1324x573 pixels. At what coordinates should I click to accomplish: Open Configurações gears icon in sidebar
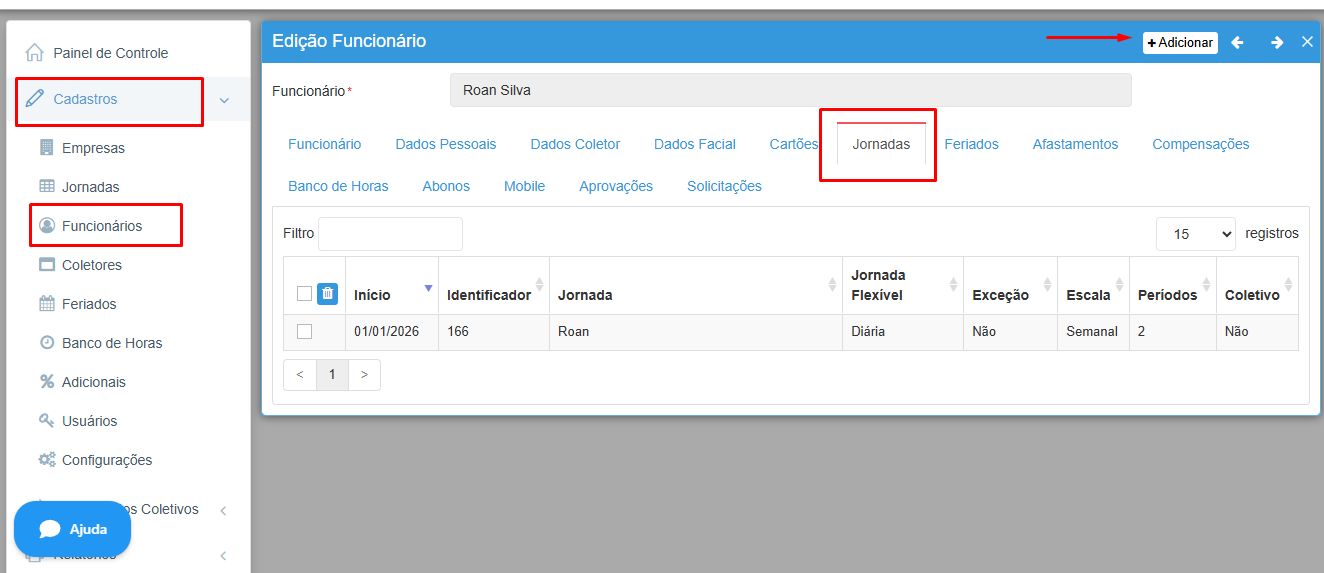tap(46, 460)
